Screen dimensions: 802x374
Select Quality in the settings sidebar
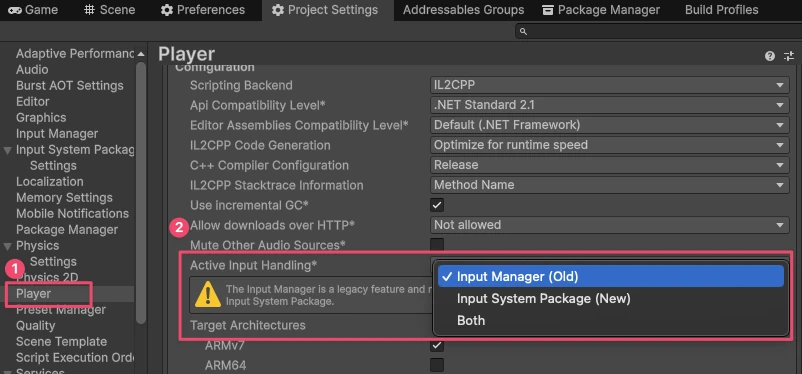[x=35, y=325]
